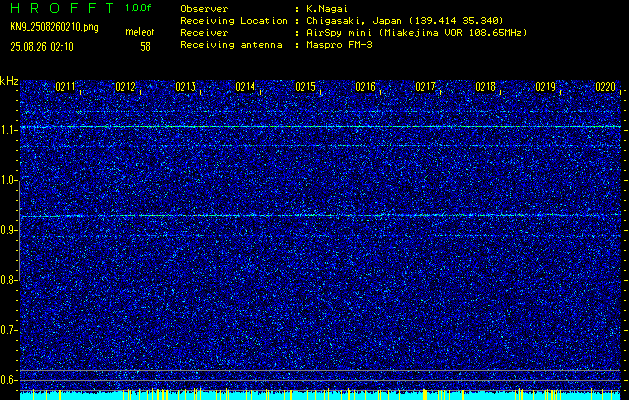The height and width of the screenshot is (400, 629).
Task: Click the 0.6 kHz axis label
Action: click(x=8, y=380)
